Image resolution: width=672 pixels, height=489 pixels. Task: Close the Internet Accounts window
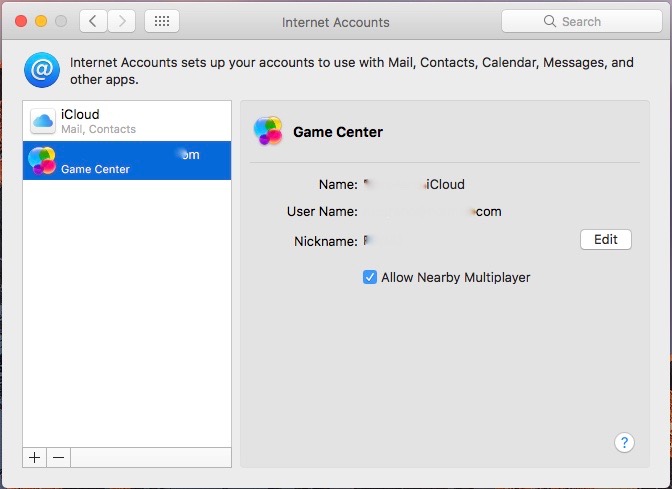click(21, 21)
